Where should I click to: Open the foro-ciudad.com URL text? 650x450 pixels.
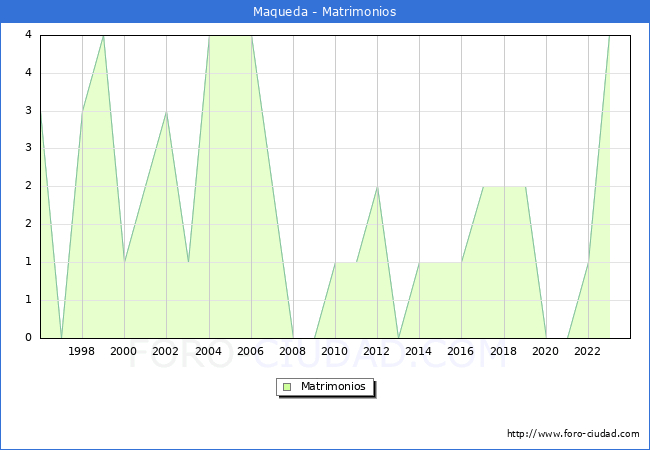(x=573, y=434)
